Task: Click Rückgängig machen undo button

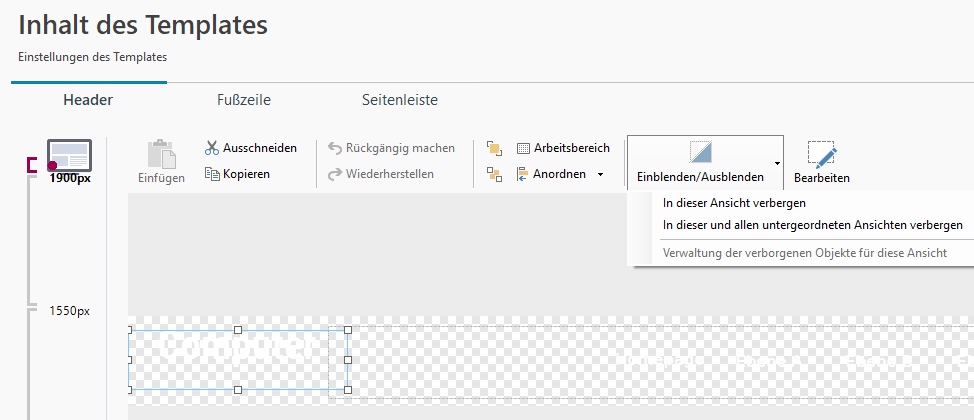Action: click(x=391, y=148)
